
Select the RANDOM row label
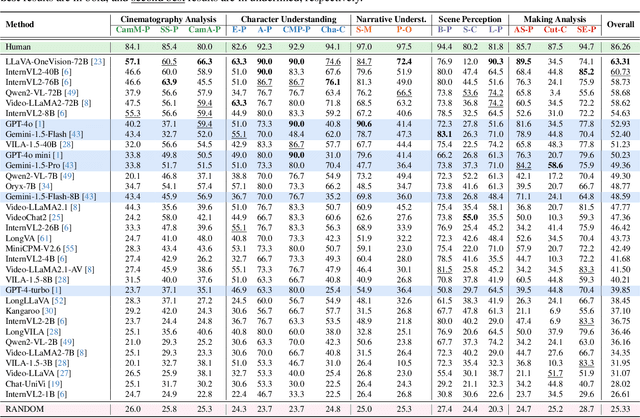(x=27, y=409)
